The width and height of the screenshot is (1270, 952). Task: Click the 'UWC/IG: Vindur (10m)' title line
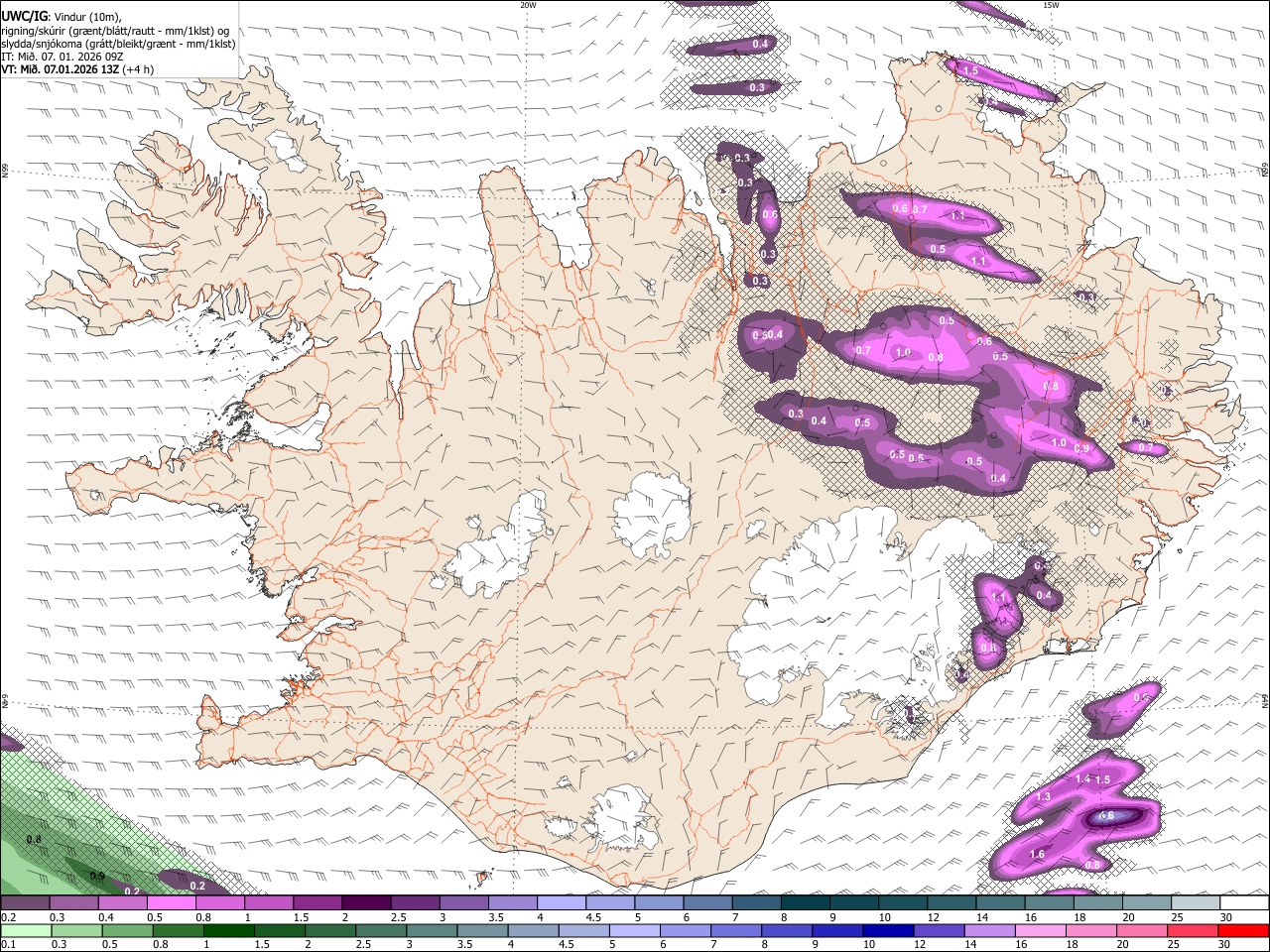[61, 16]
